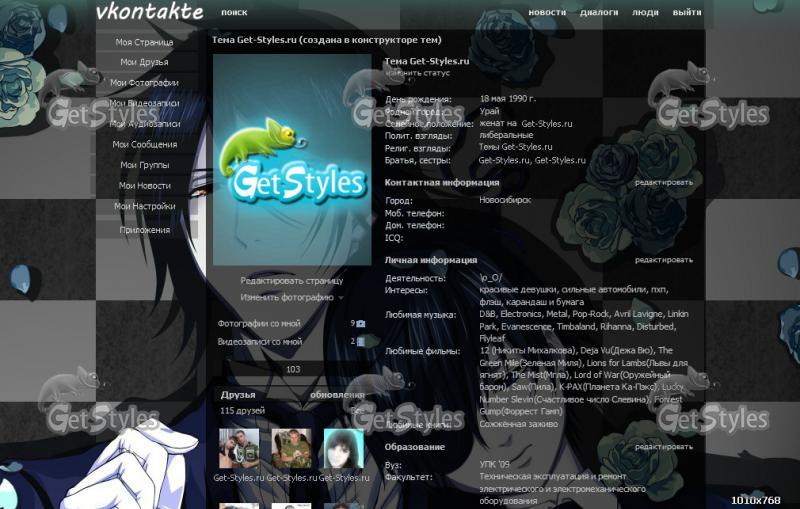Click the camera icon beside photos count
Viewport: 800px width, 509px height.
point(361,324)
